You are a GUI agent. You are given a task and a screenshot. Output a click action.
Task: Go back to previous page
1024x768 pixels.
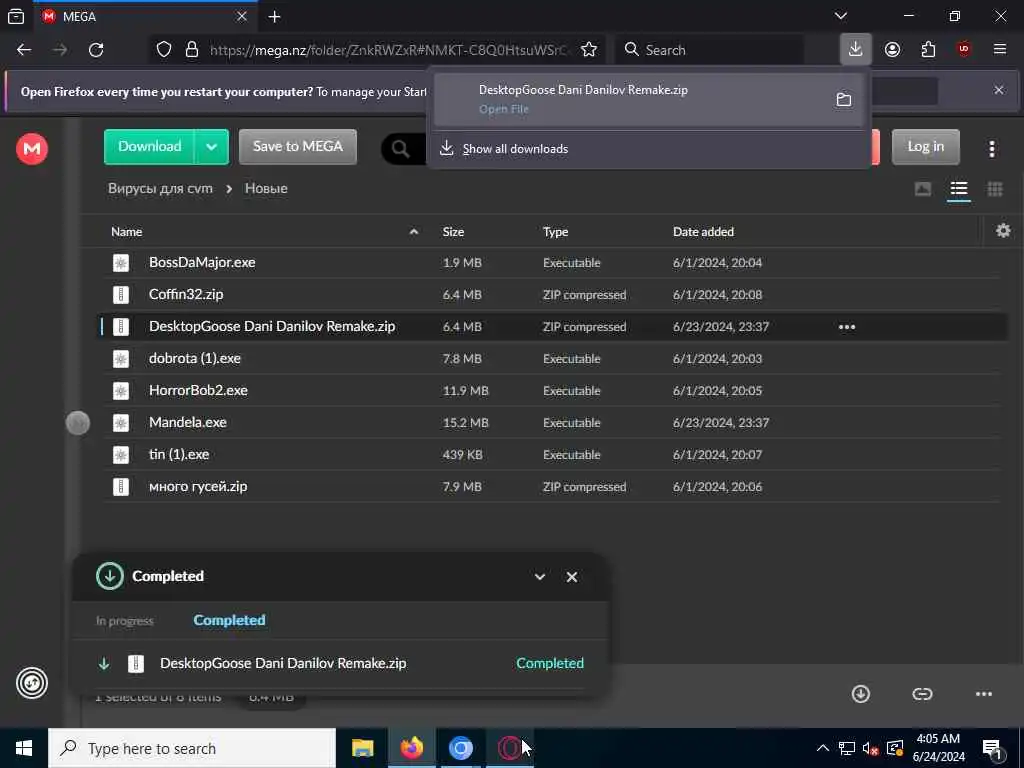(24, 50)
